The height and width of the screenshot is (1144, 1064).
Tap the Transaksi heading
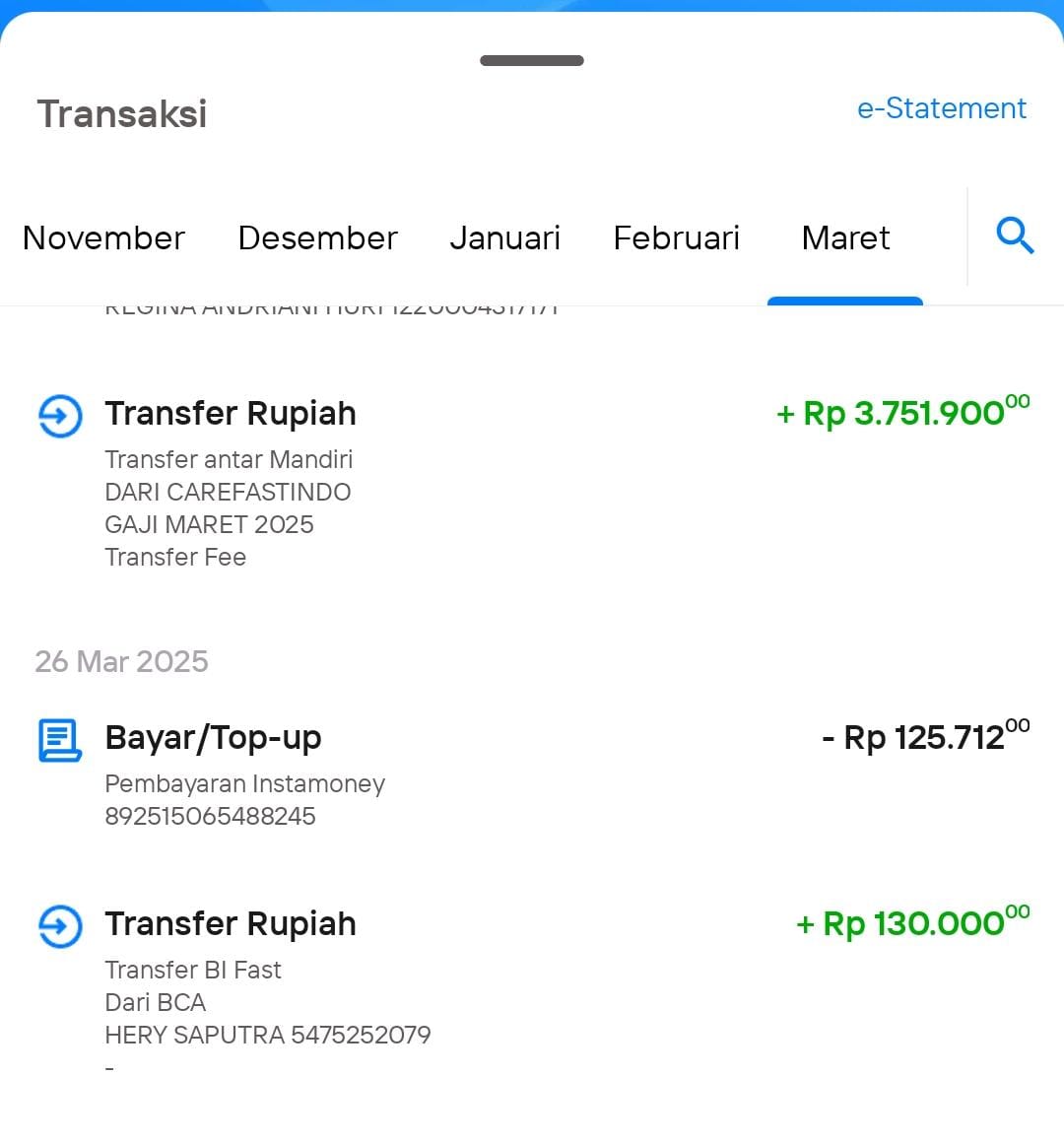click(x=122, y=114)
